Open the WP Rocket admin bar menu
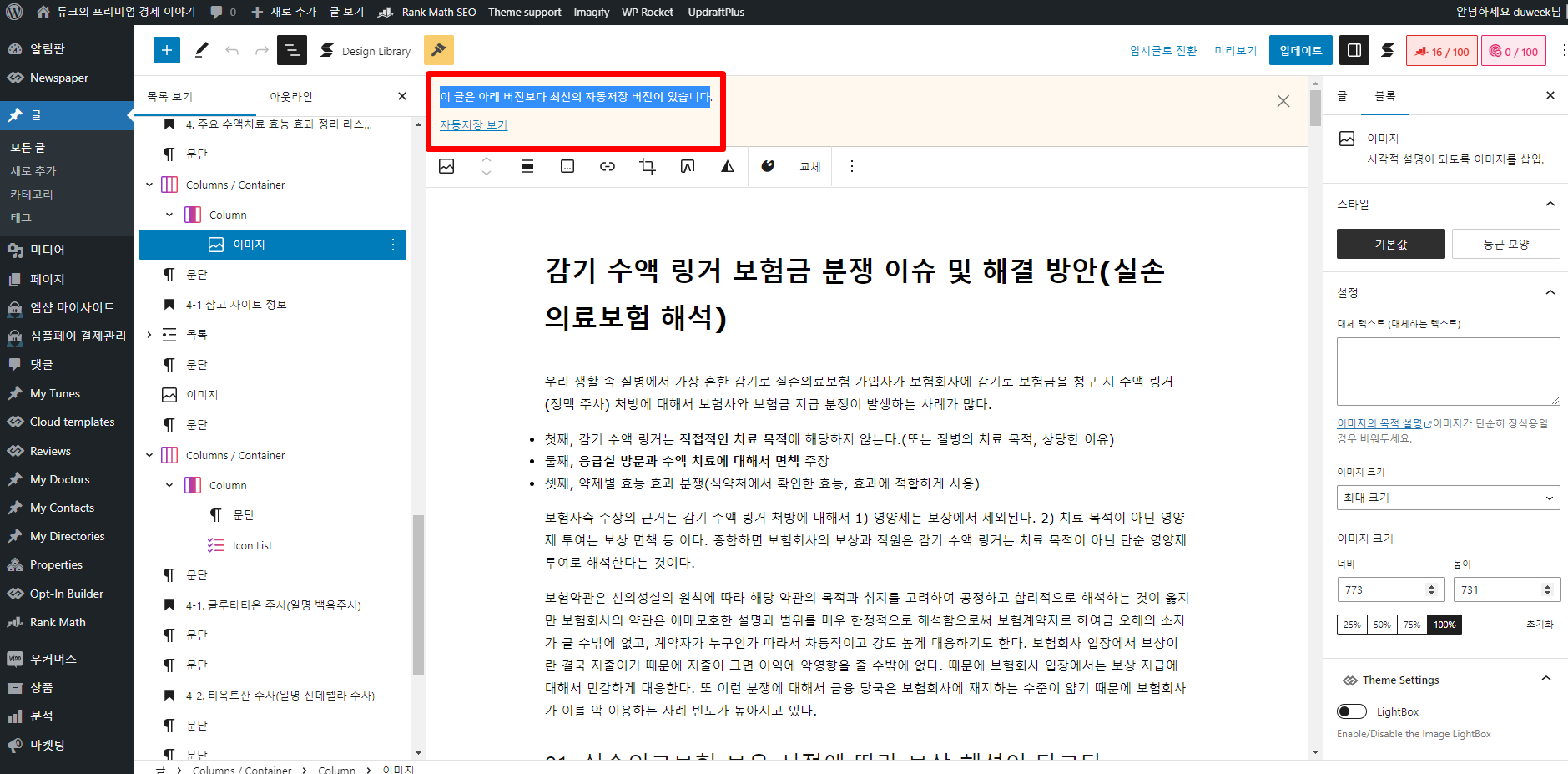 648,12
